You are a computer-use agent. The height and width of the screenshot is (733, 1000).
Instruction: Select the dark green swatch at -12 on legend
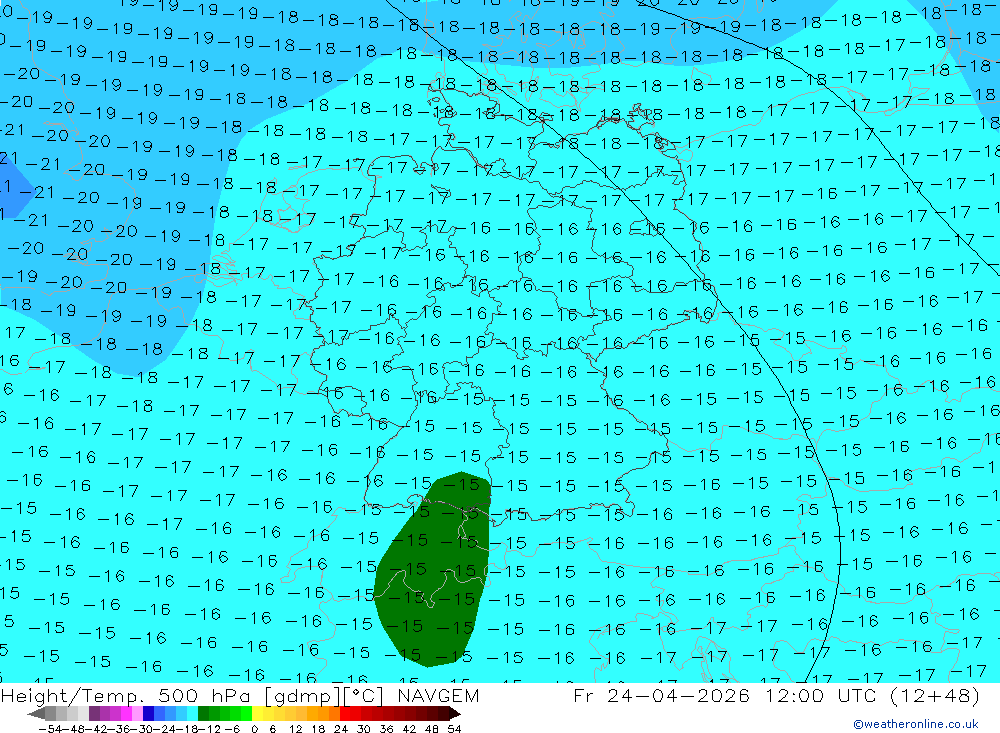[x=203, y=714]
